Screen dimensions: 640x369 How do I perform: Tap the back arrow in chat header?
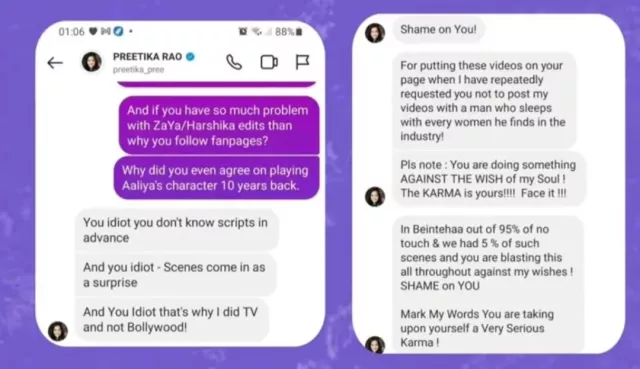coord(55,63)
